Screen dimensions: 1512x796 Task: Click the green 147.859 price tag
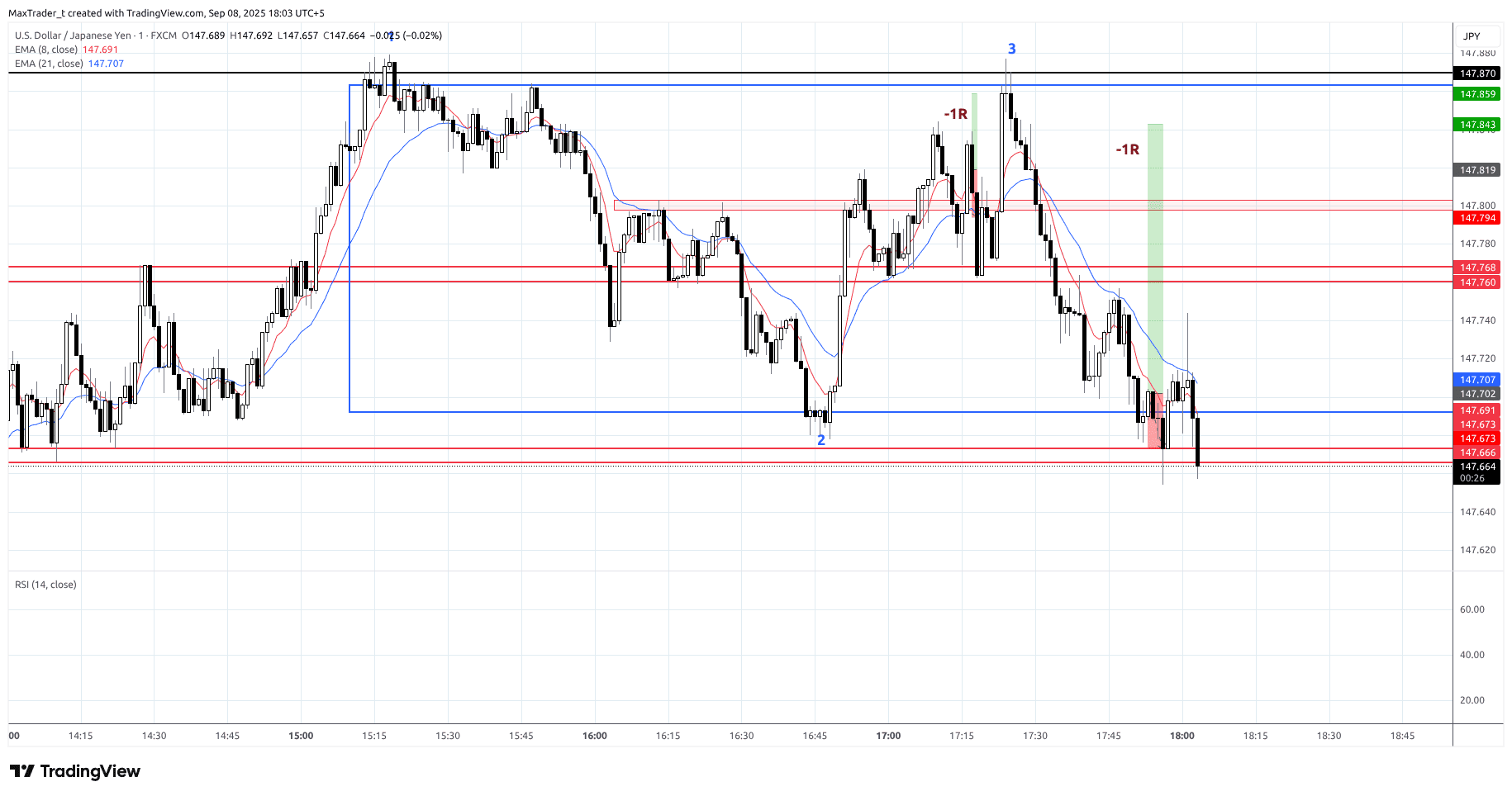[1477, 94]
